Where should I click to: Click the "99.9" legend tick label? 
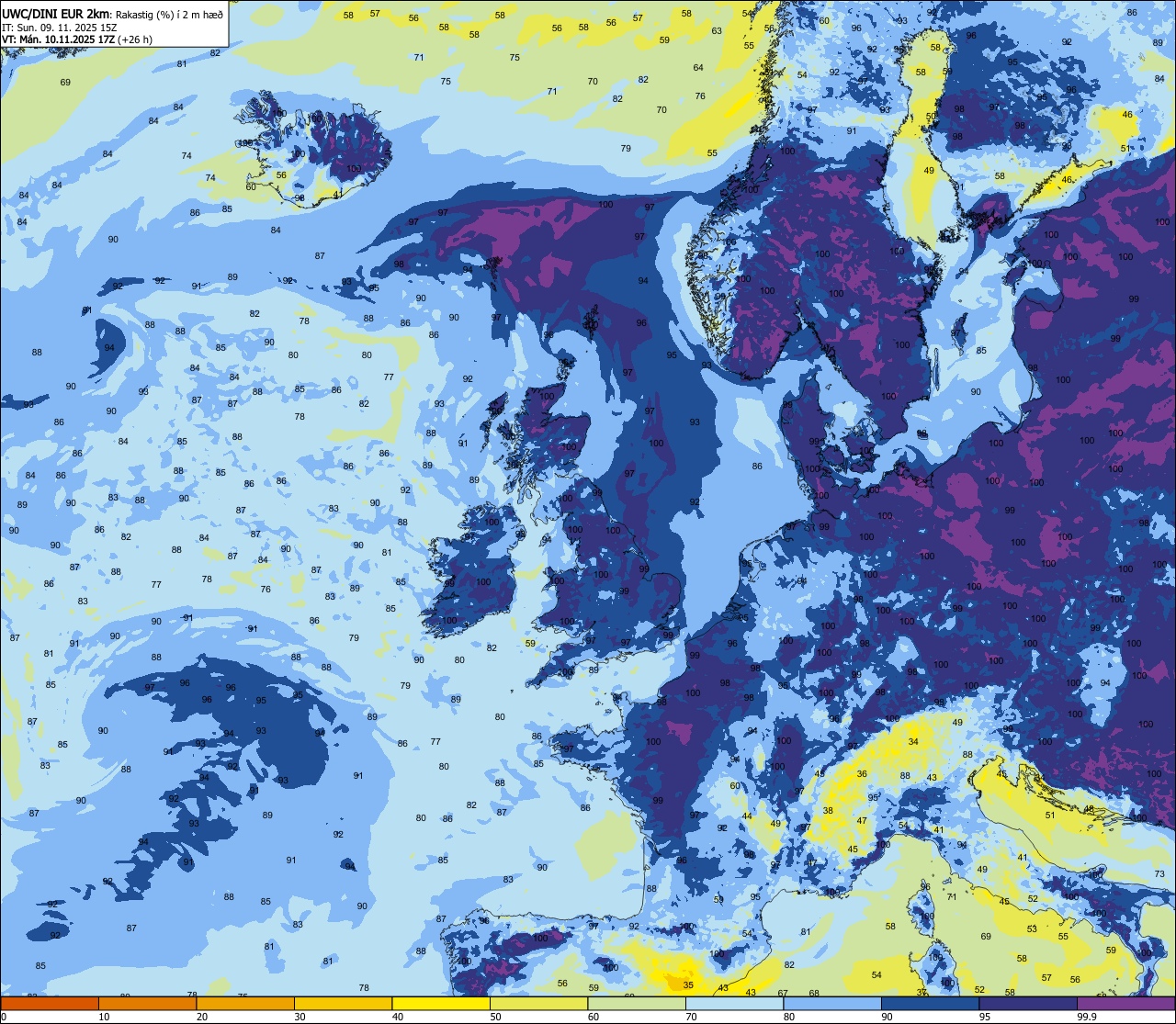pos(1087,1017)
